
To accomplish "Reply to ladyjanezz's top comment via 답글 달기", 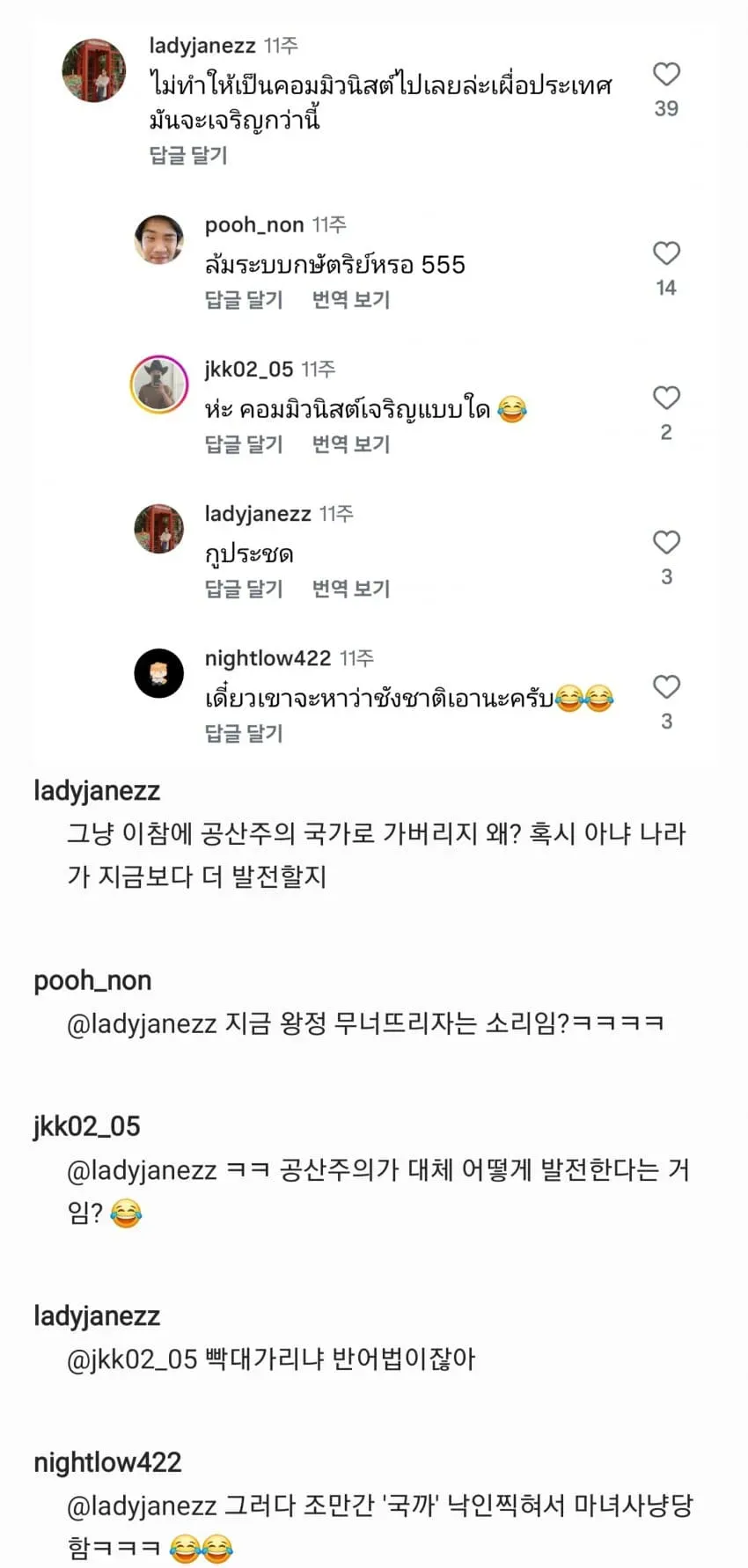I will coord(188,155).
